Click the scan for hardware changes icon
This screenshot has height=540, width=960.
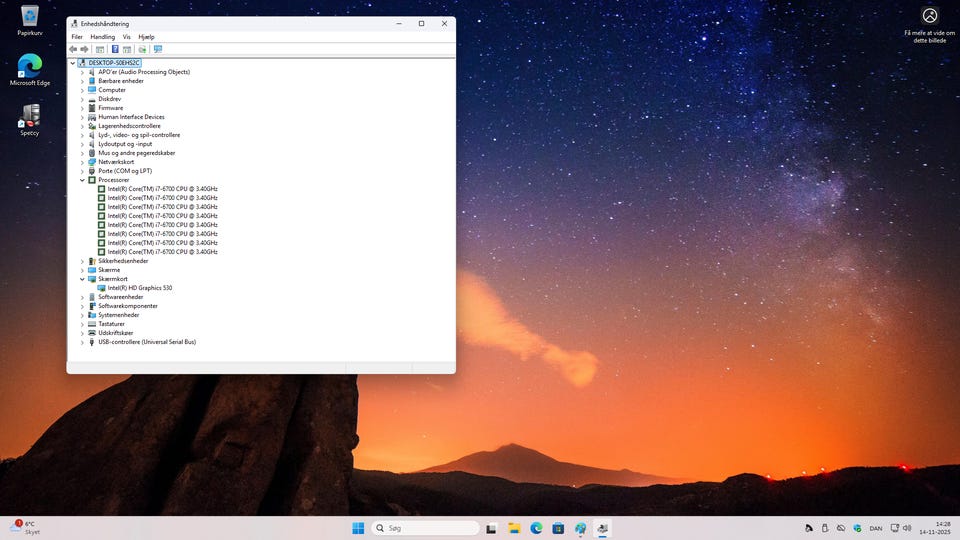(157, 49)
